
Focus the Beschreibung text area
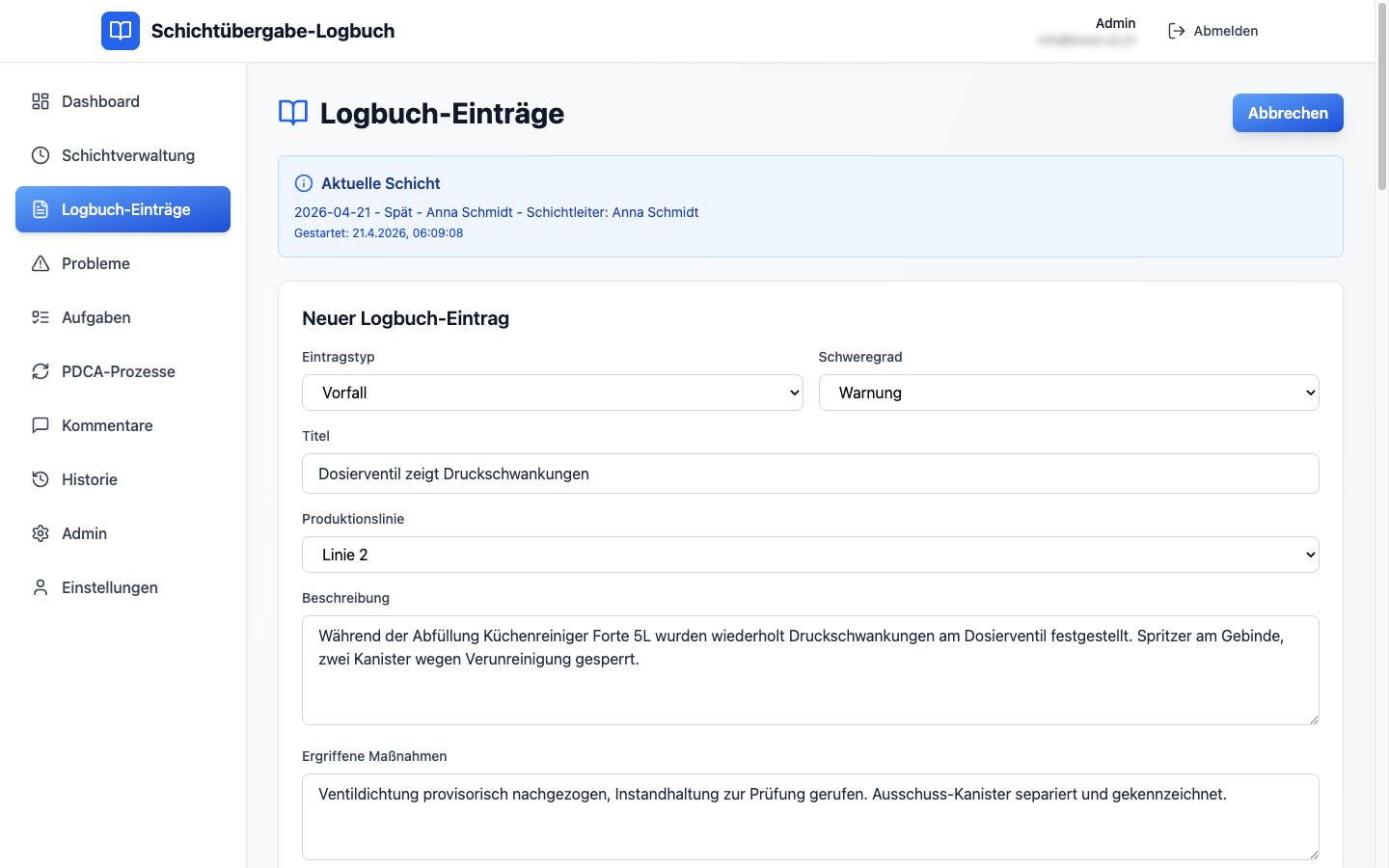[x=810, y=670]
